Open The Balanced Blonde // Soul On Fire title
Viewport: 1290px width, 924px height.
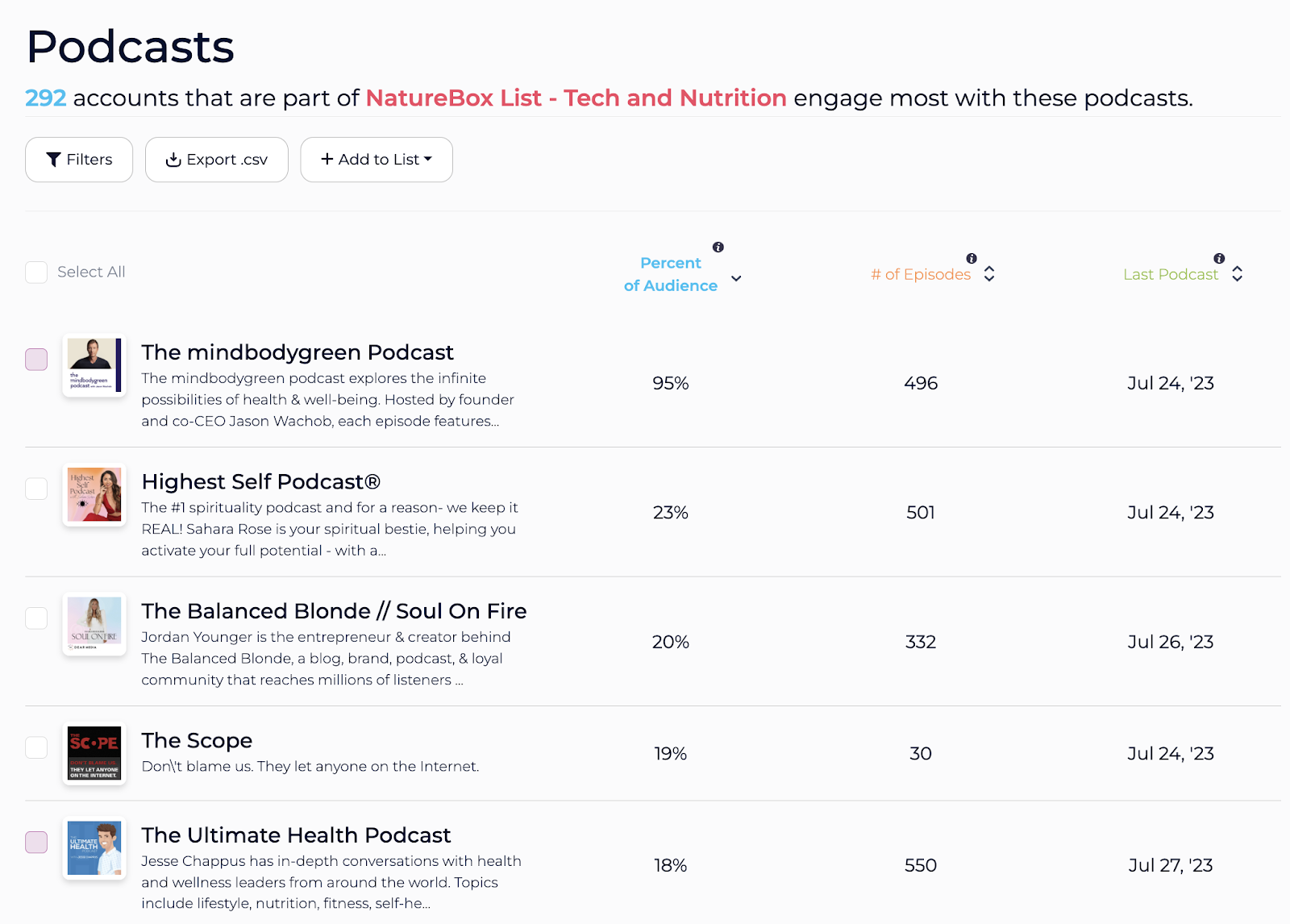(334, 611)
